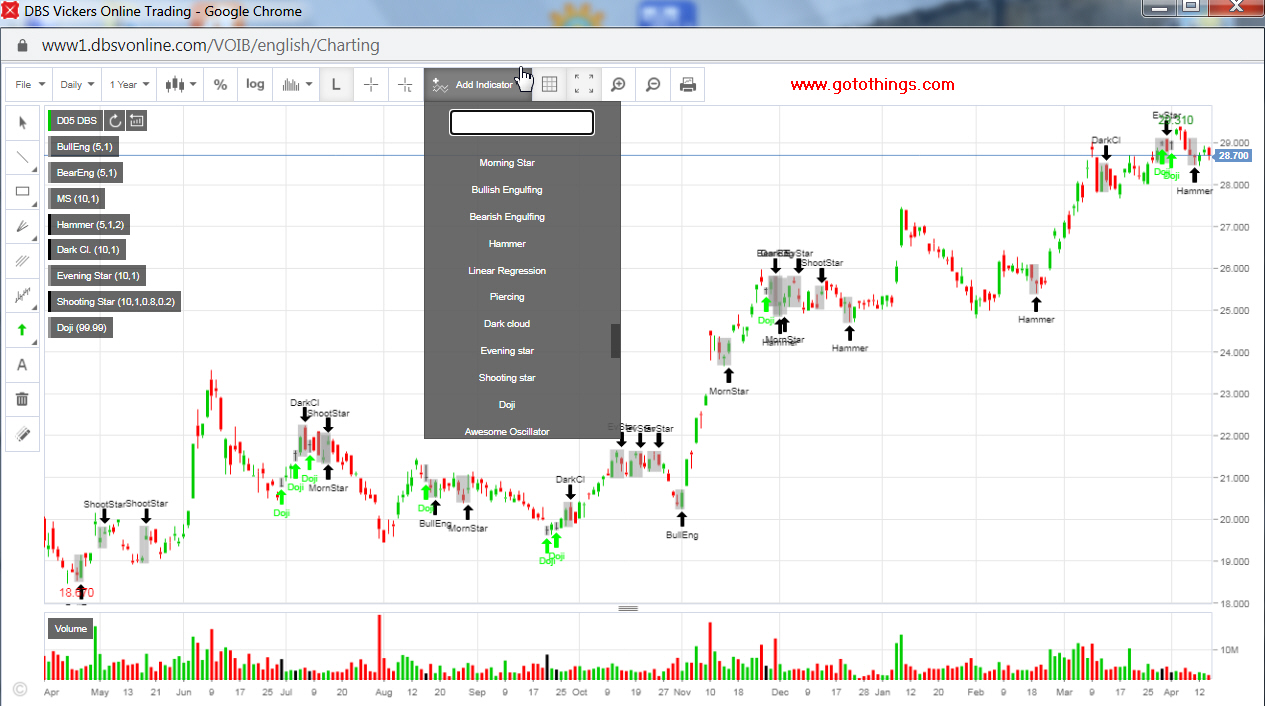Click the Doji (99.99) indicator label
This screenshot has height=706, width=1265.
pyautogui.click(x=82, y=327)
